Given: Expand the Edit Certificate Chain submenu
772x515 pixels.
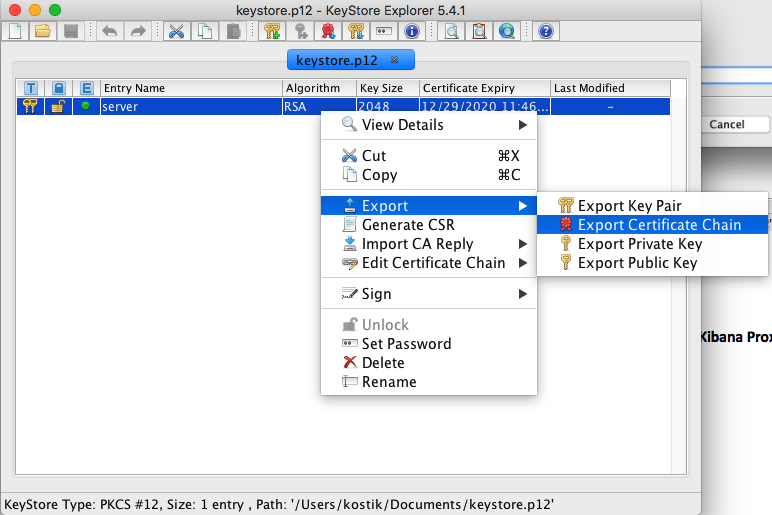Looking at the screenshot, I should (428, 263).
